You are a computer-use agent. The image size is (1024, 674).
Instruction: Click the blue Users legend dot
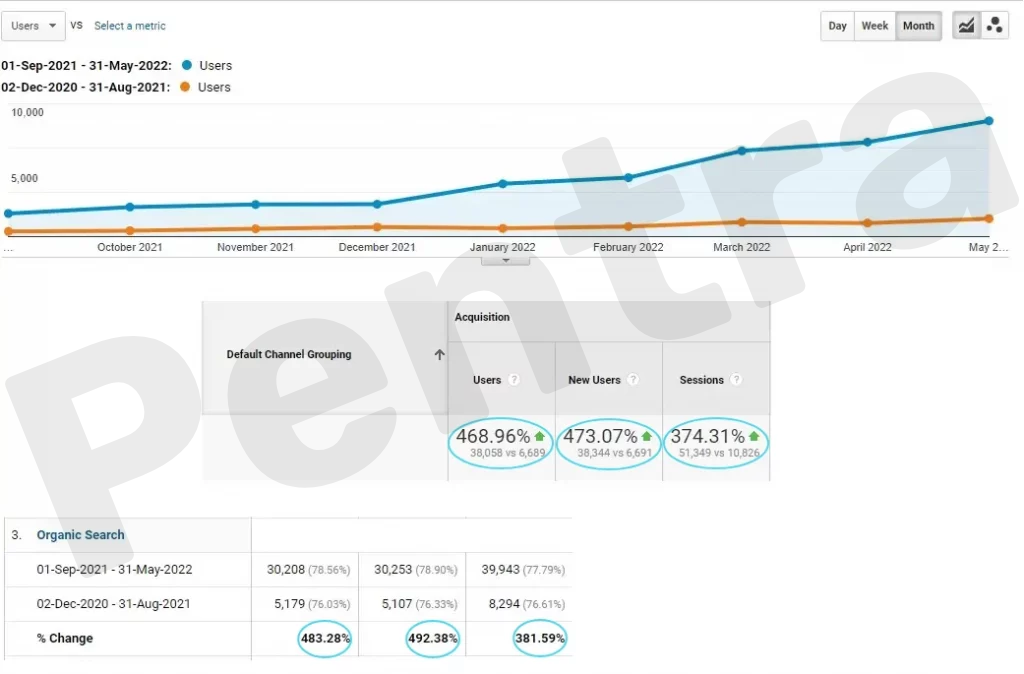tap(187, 65)
